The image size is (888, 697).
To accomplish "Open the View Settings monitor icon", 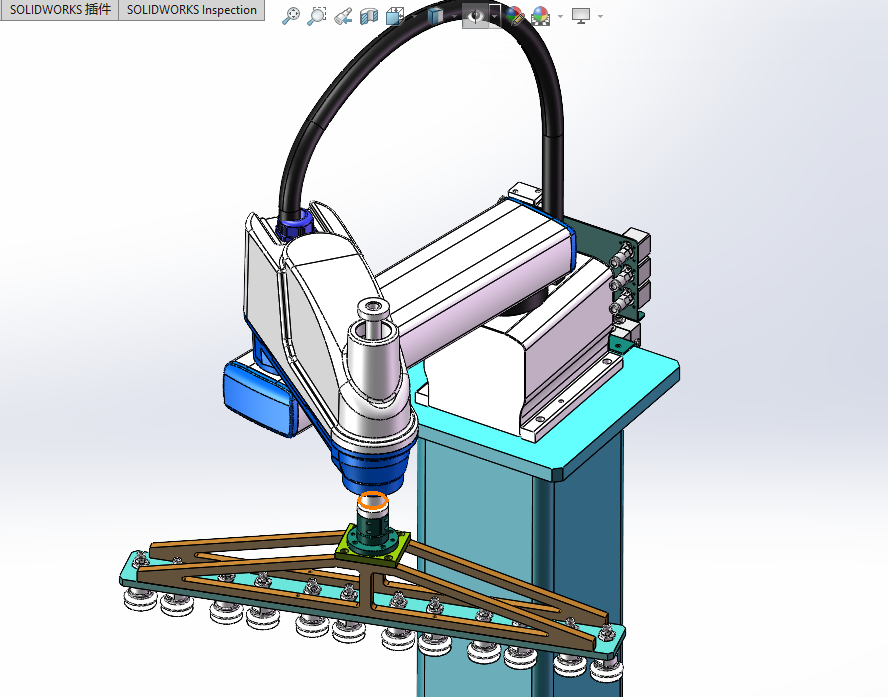I will coord(581,16).
